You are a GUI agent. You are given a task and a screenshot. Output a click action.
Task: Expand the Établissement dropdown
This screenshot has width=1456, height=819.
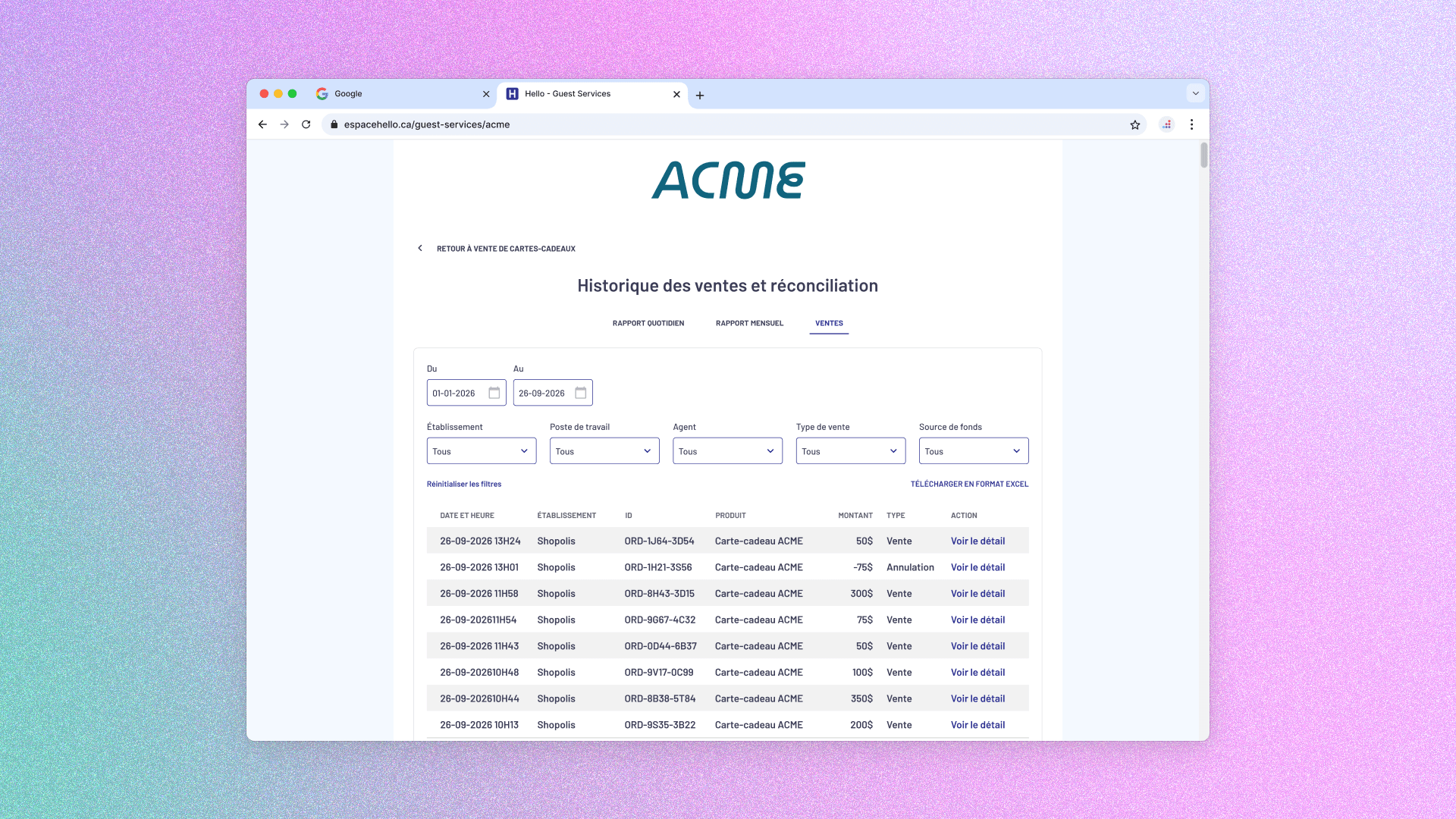click(x=482, y=451)
